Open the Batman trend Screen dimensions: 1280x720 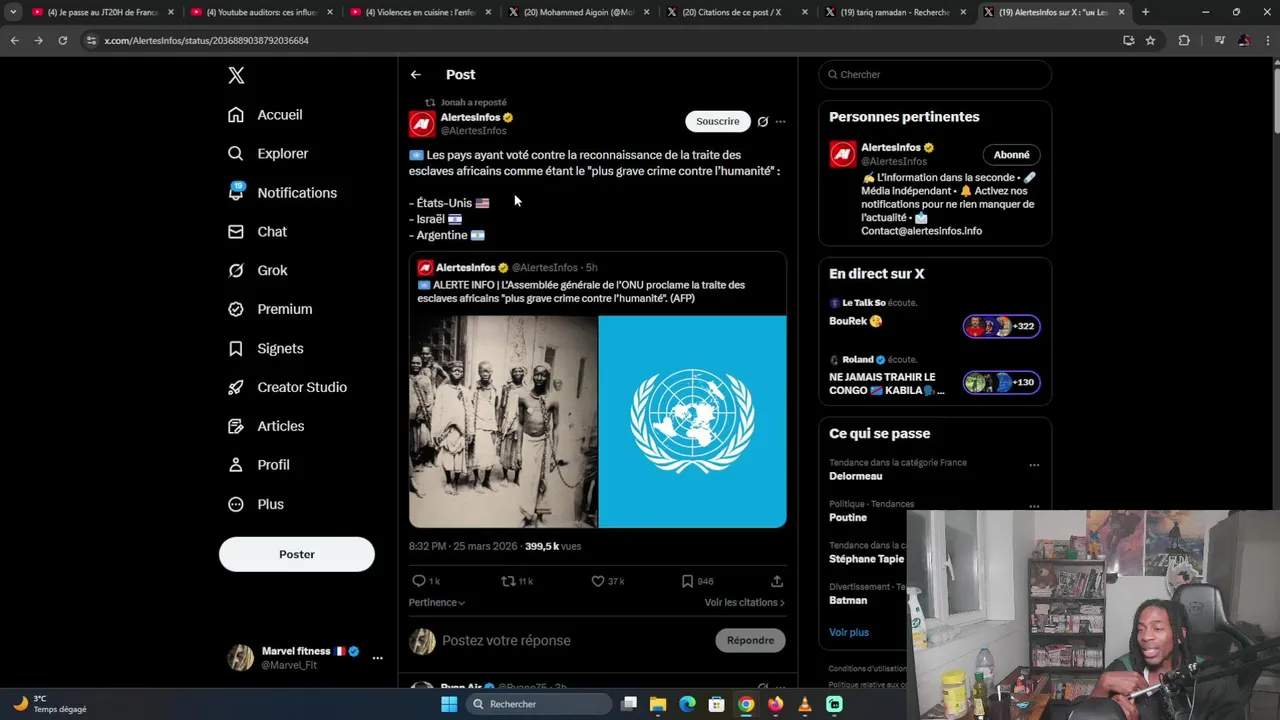pos(848,601)
